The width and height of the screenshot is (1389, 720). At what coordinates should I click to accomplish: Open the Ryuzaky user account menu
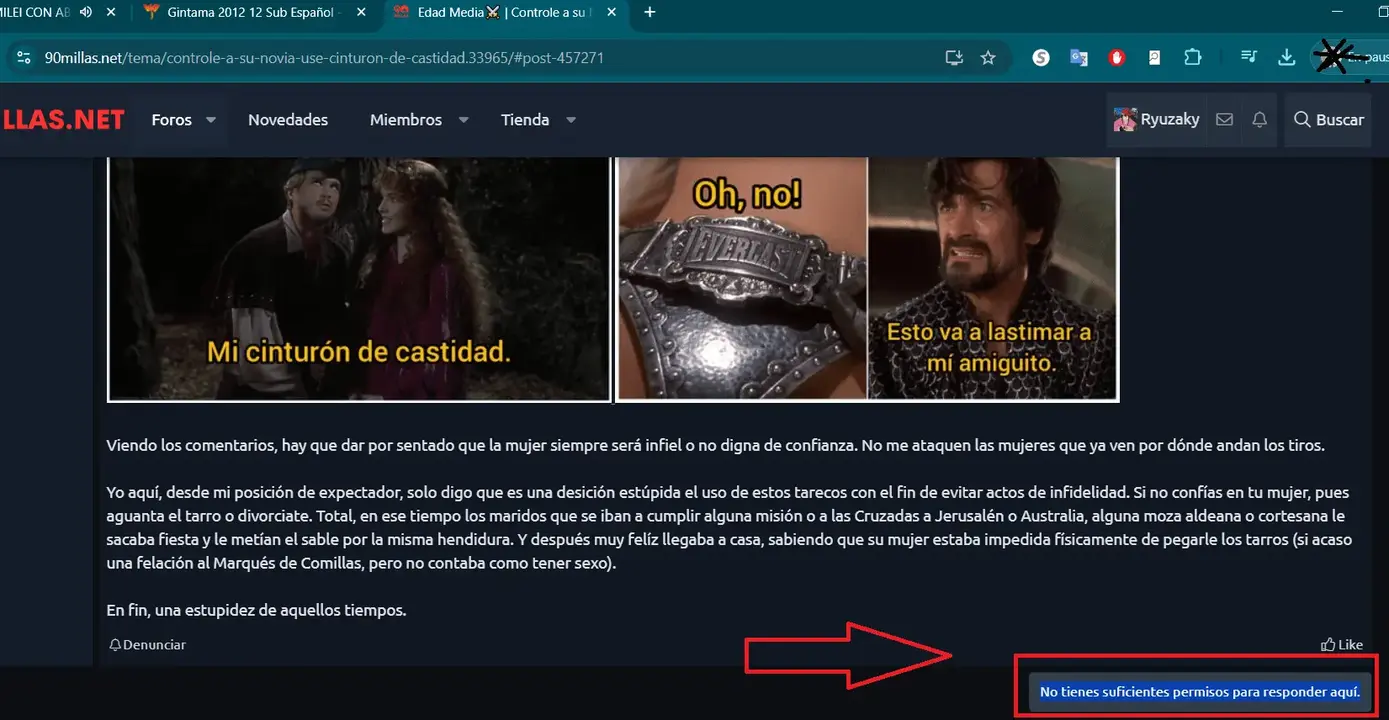tap(1156, 120)
